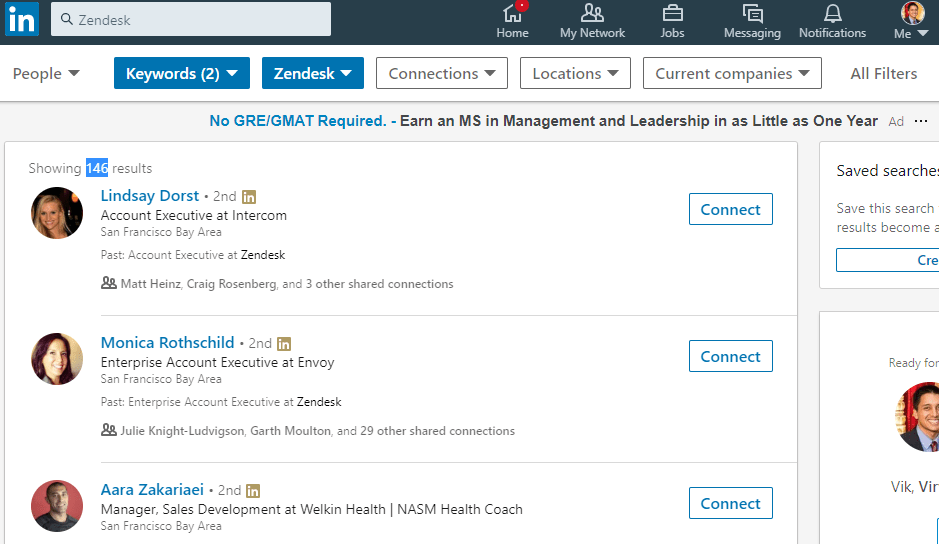Expand the Current companies filter
This screenshot has height=544, width=939.
tap(732, 73)
